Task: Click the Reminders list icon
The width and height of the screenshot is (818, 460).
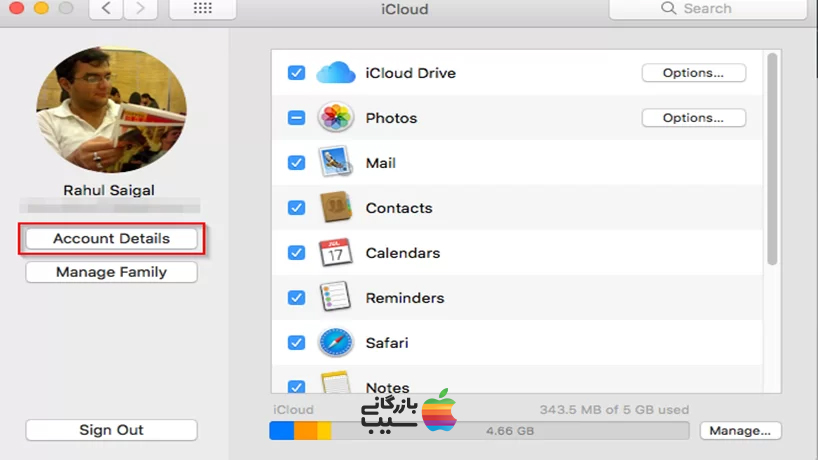Action: [335, 297]
